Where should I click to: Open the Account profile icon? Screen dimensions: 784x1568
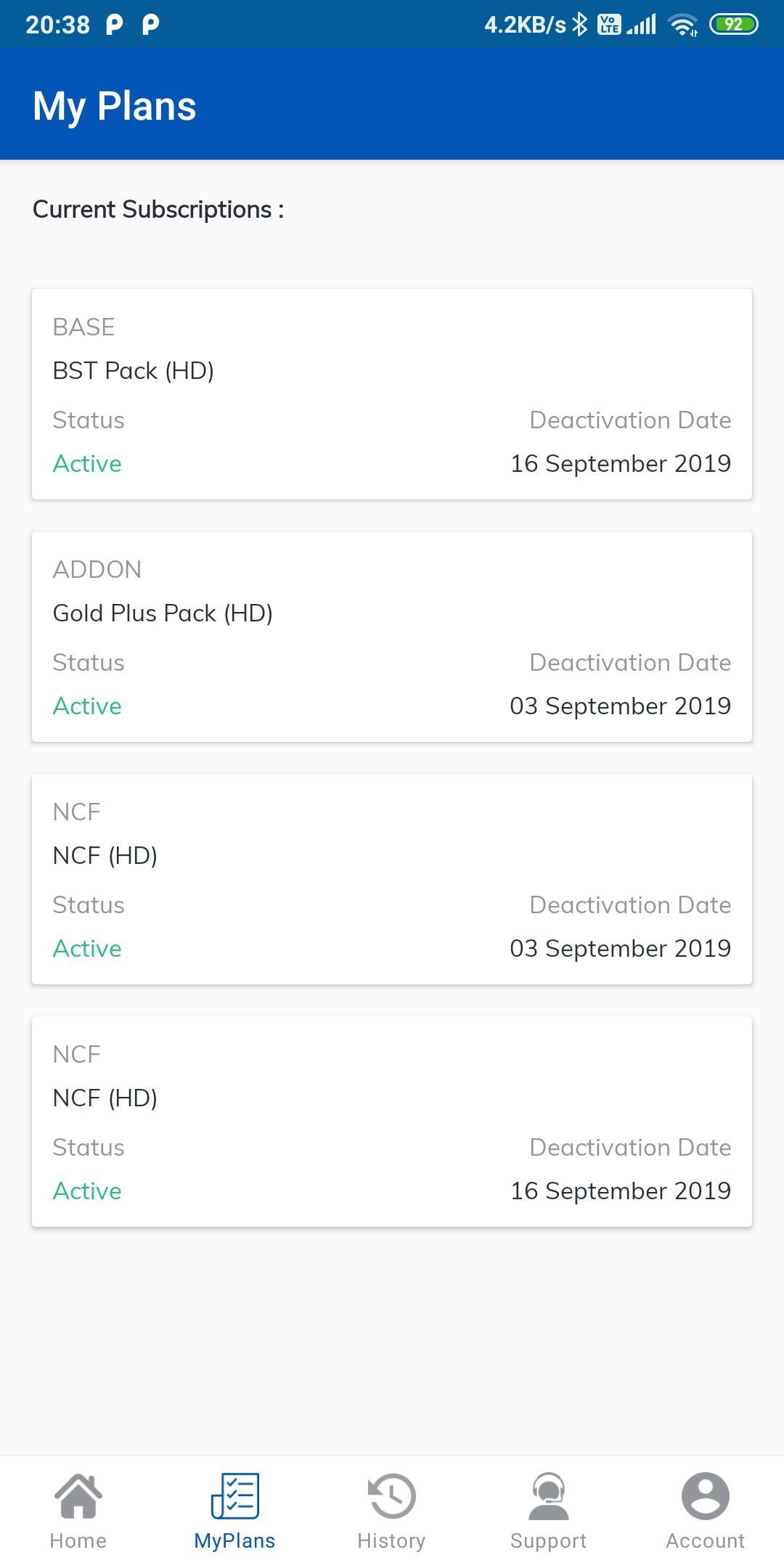[x=705, y=1495]
